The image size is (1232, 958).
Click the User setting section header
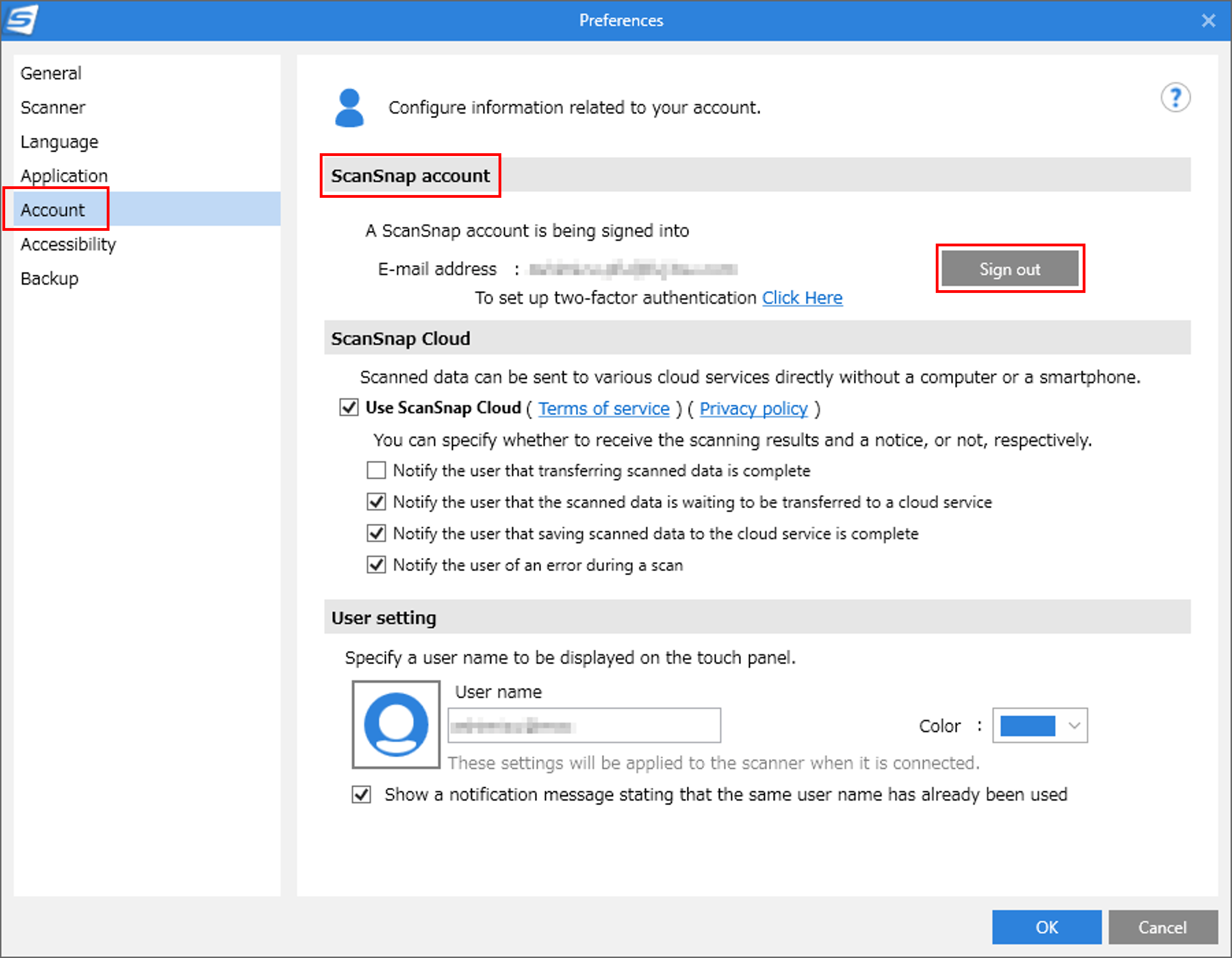757,616
